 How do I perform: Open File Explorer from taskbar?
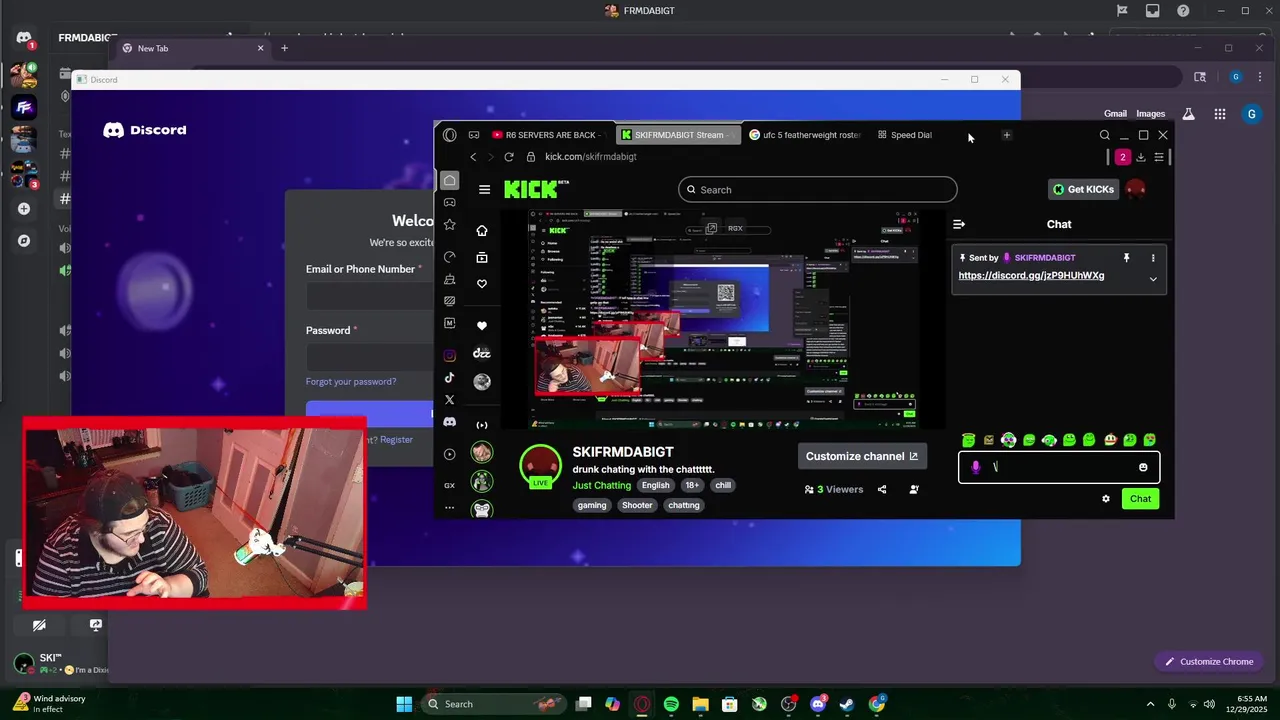pyautogui.click(x=700, y=704)
